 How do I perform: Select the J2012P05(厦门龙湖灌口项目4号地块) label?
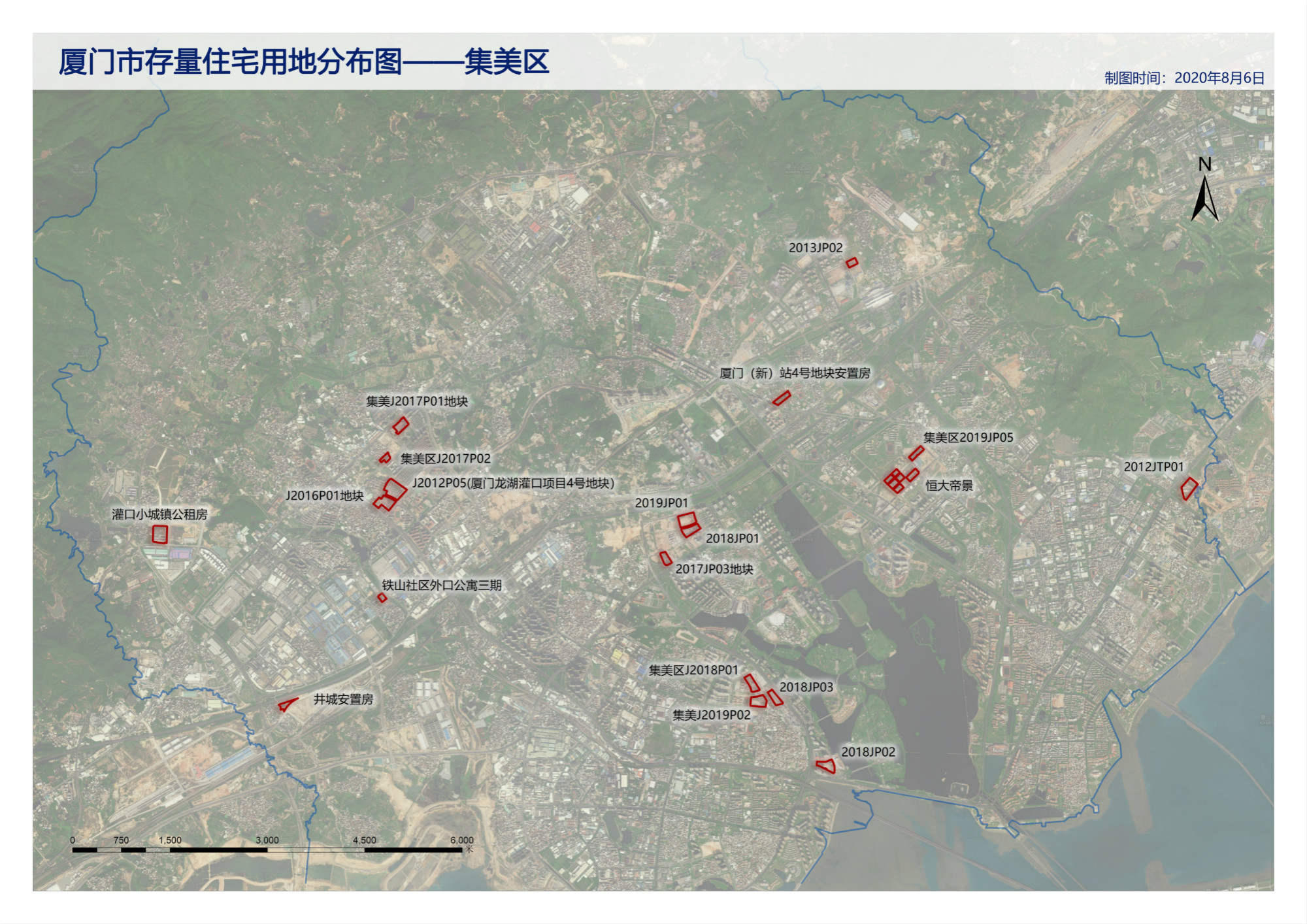pos(514,484)
